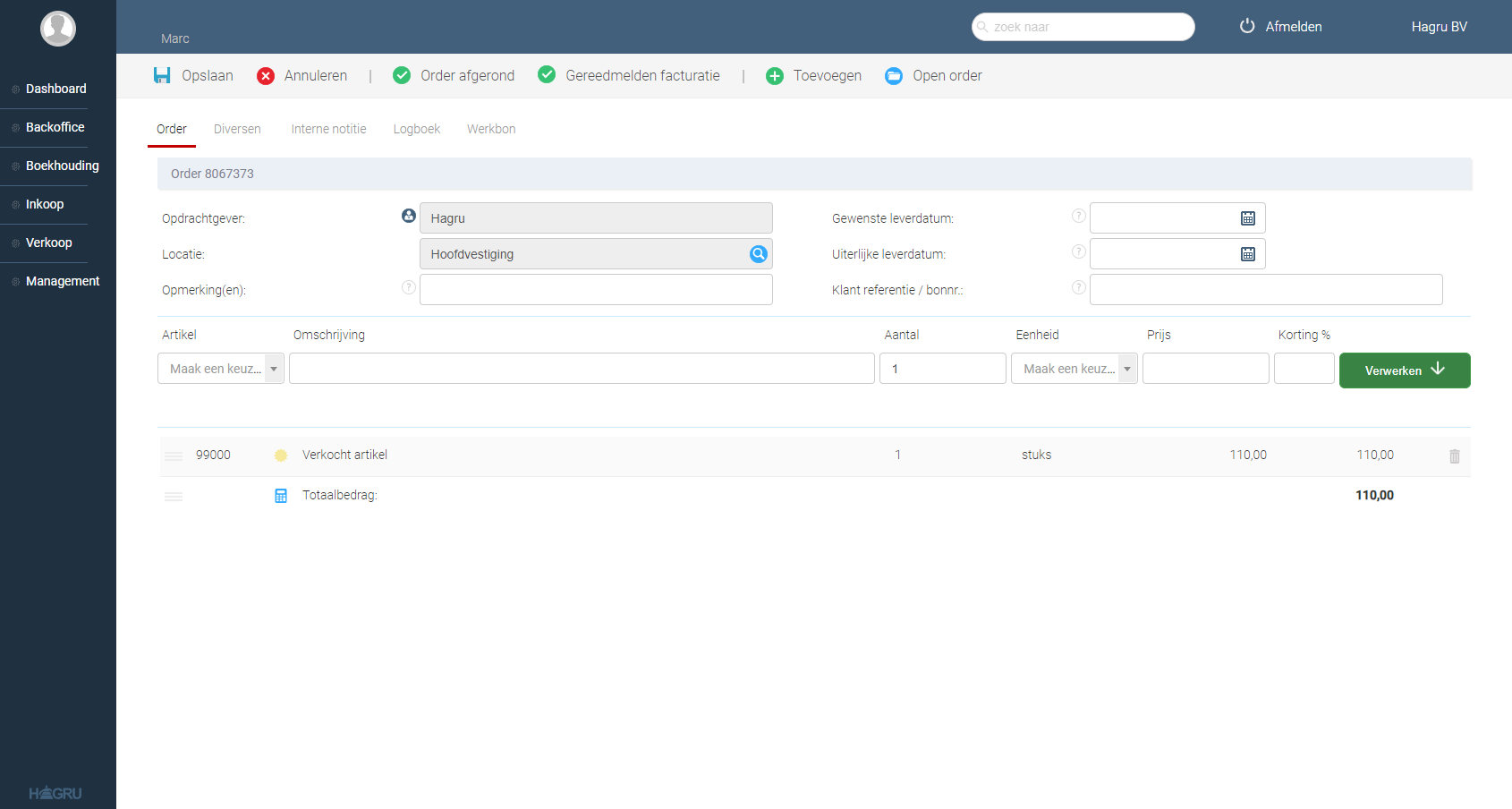Focus the Omschrijving text field
The width and height of the screenshot is (1512, 809).
(582, 369)
